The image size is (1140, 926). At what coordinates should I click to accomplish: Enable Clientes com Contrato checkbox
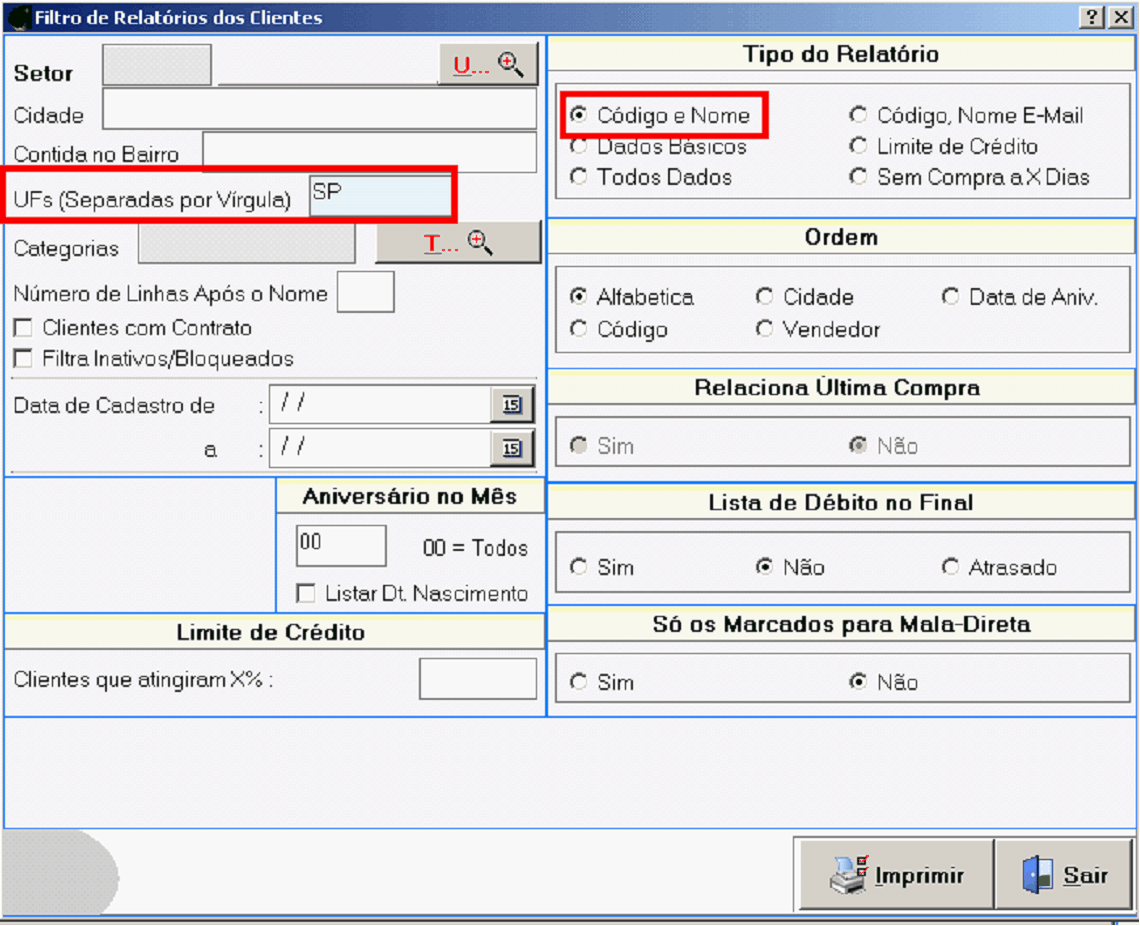pos(22,328)
